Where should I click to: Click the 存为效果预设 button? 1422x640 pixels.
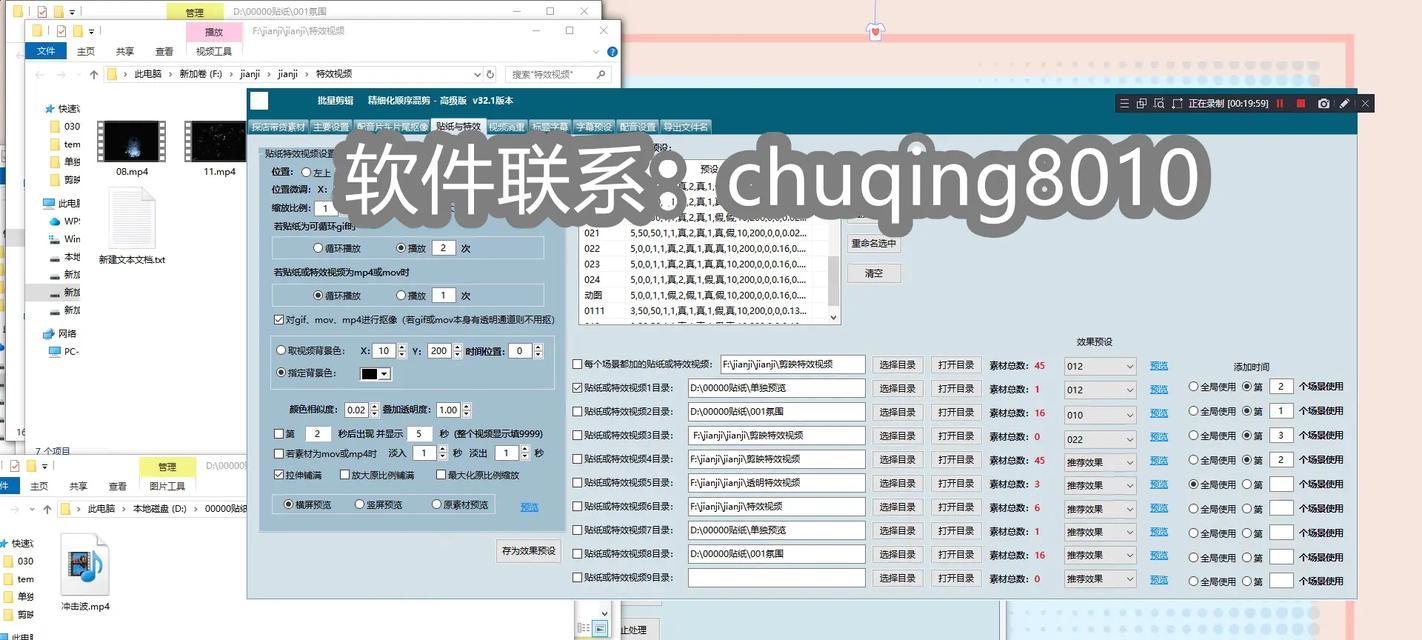(527, 551)
